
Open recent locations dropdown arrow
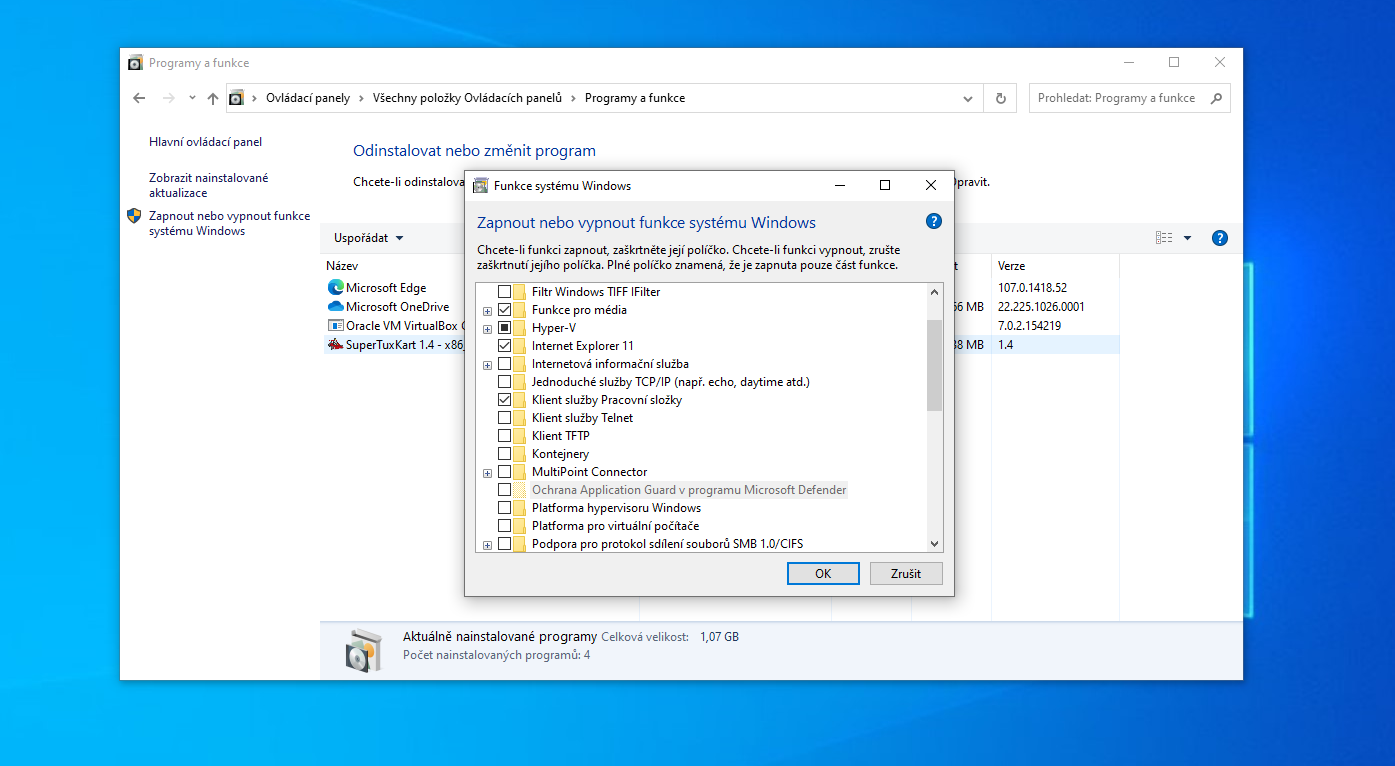pyautogui.click(x=191, y=98)
